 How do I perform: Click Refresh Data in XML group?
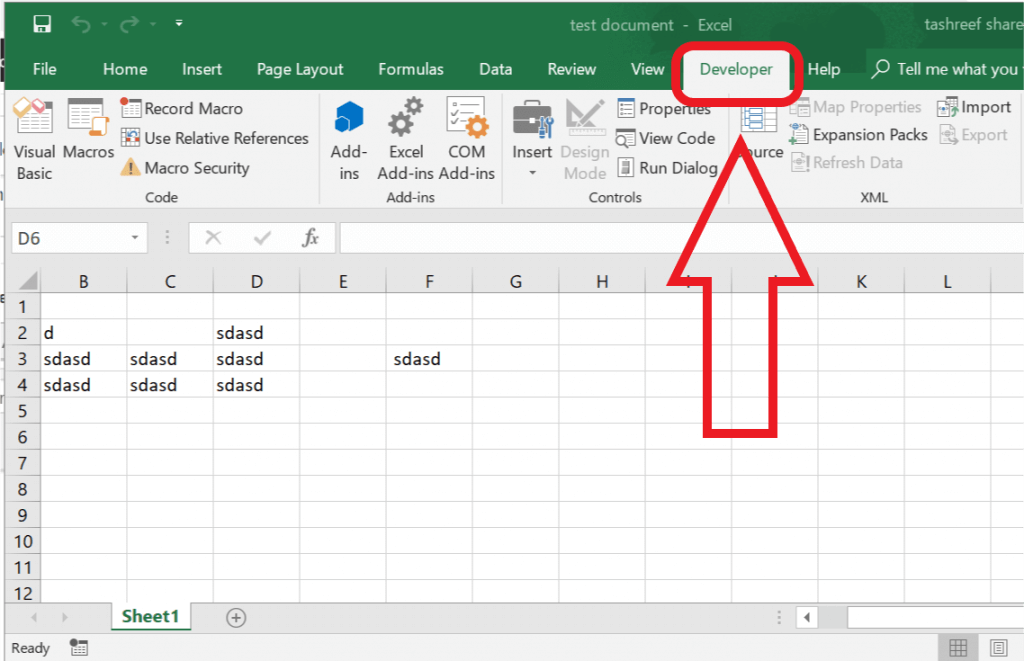pyautogui.click(x=847, y=163)
